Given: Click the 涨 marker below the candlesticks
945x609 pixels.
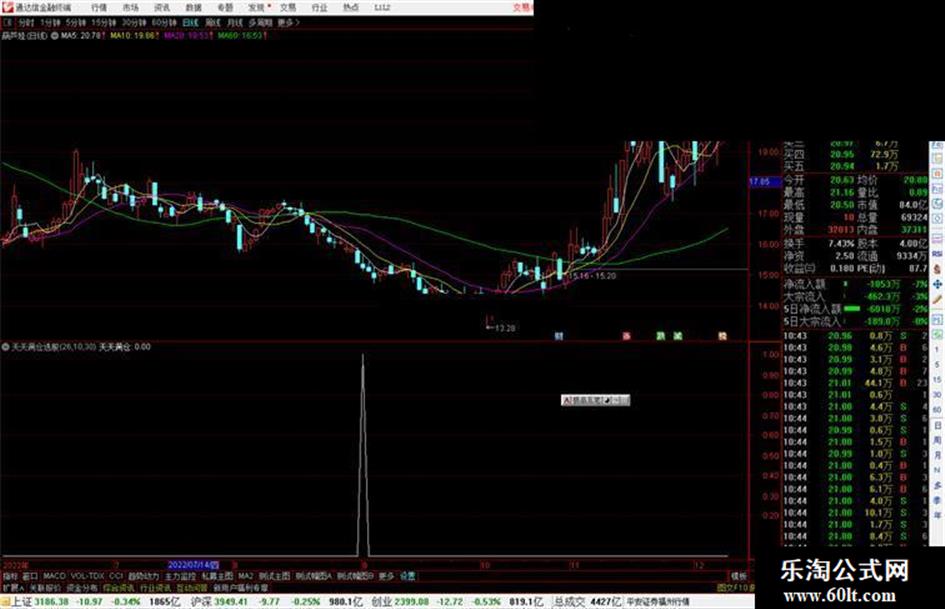Looking at the screenshot, I should (x=626, y=336).
